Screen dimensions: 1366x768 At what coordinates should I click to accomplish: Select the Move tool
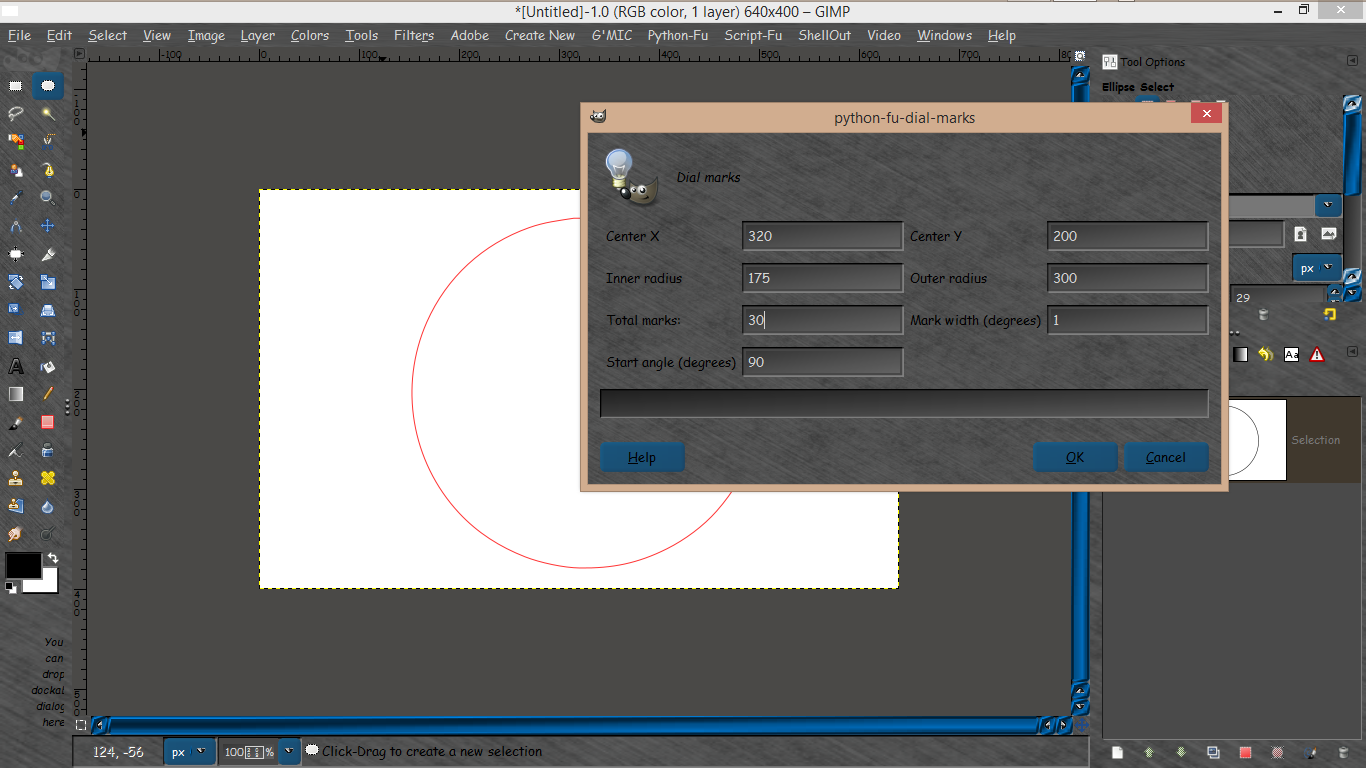[47, 226]
